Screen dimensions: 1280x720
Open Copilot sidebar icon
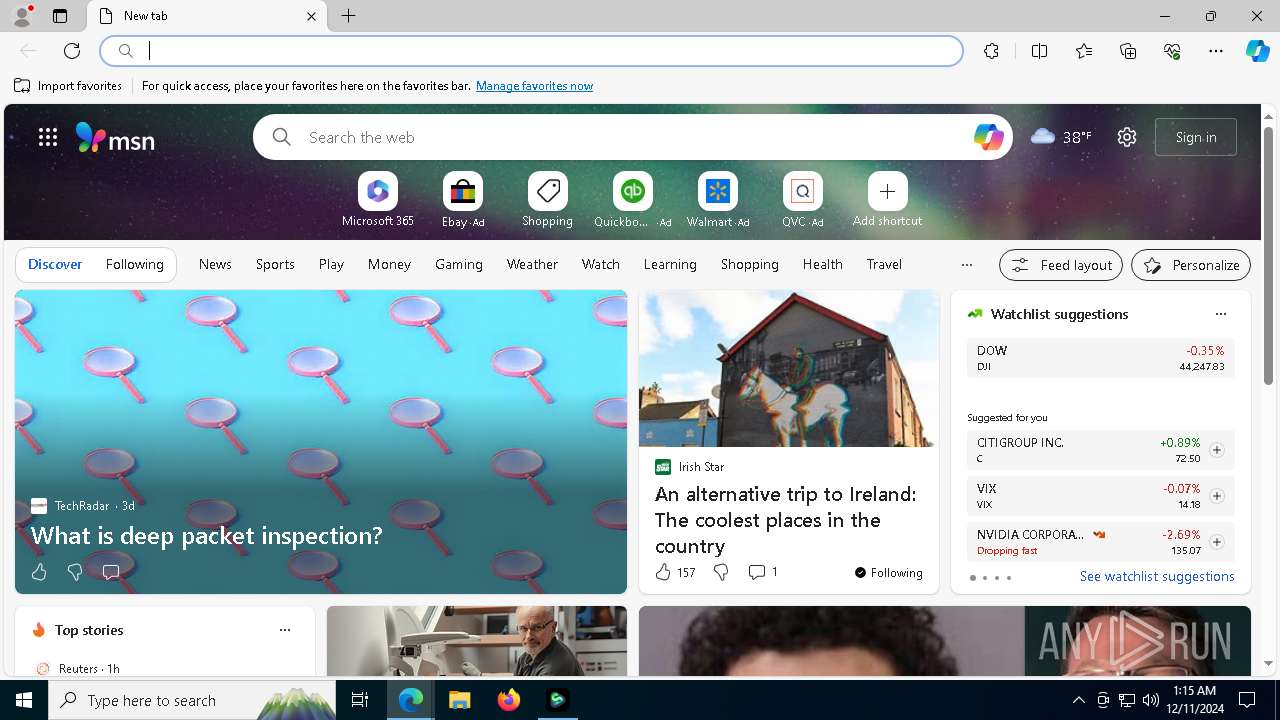pyautogui.click(x=1257, y=51)
